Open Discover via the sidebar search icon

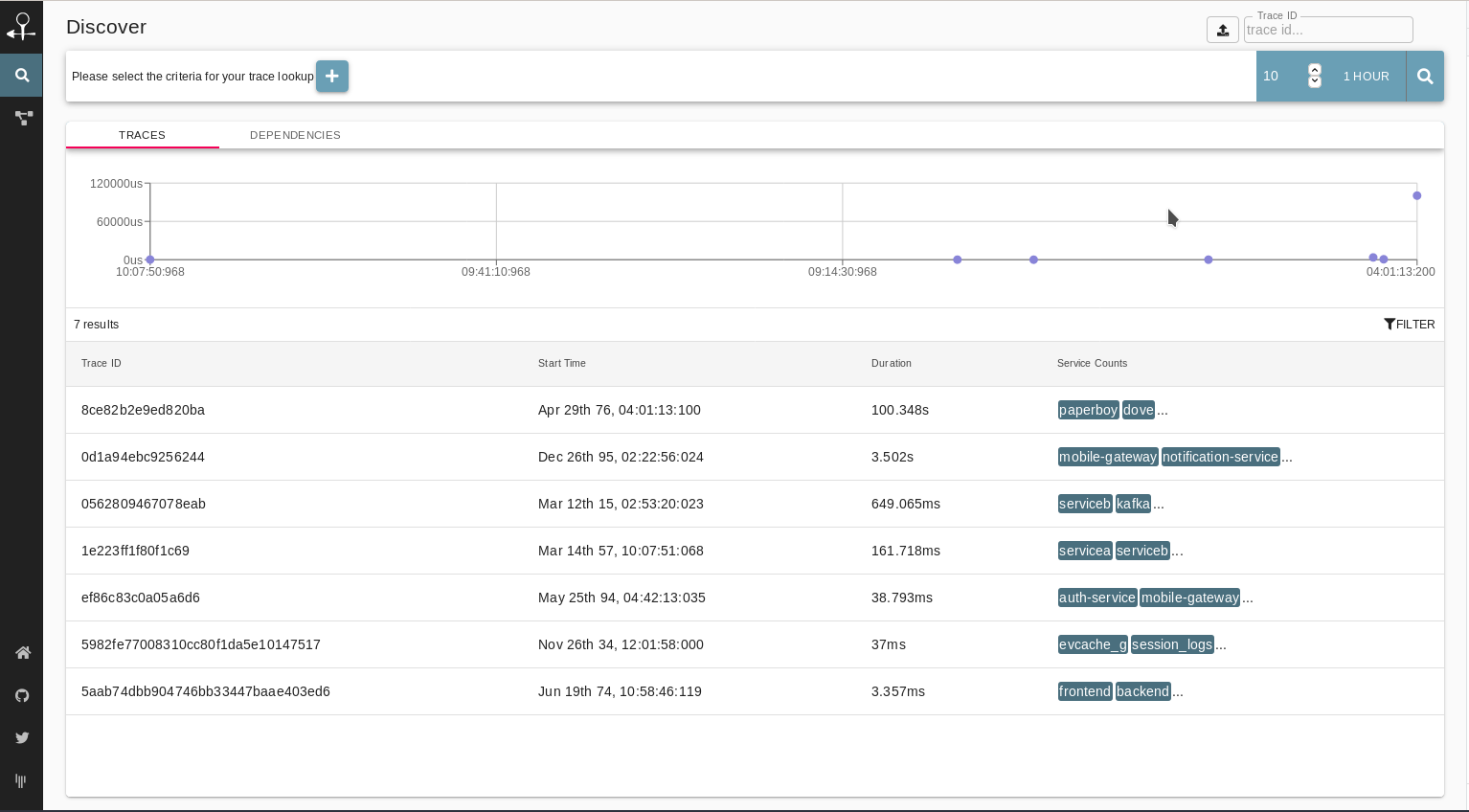pyautogui.click(x=21, y=75)
